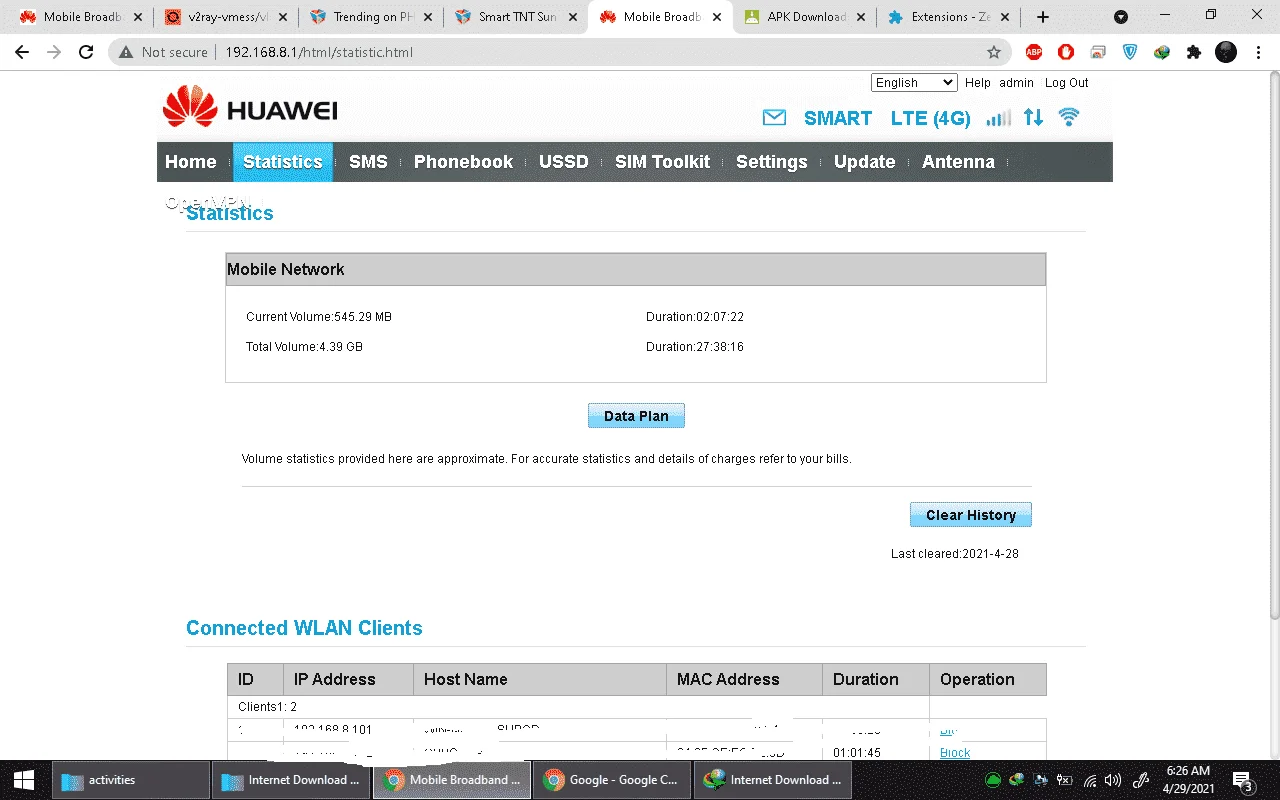Viewport: 1280px width, 800px height.
Task: Go back to the previous page
Action: tap(22, 52)
